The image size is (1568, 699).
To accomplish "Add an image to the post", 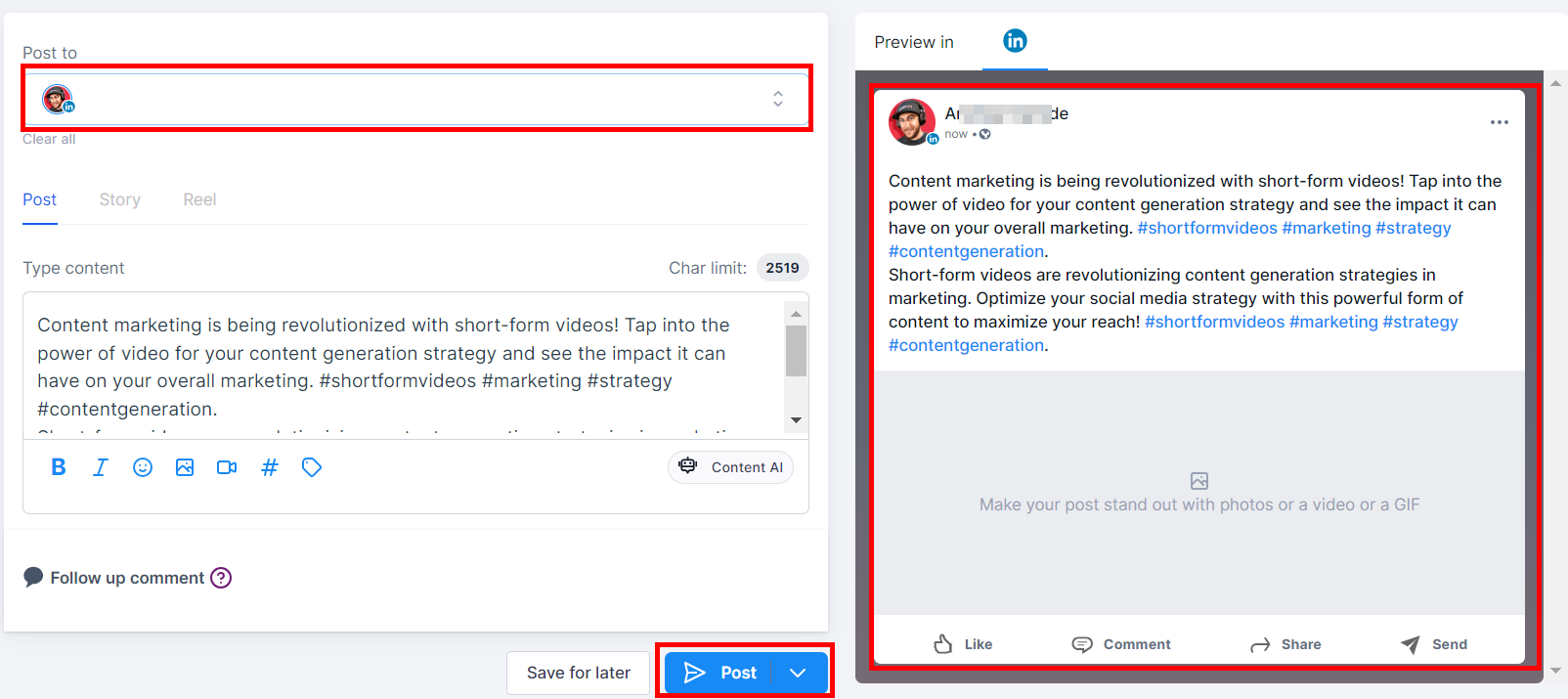I will (x=185, y=467).
